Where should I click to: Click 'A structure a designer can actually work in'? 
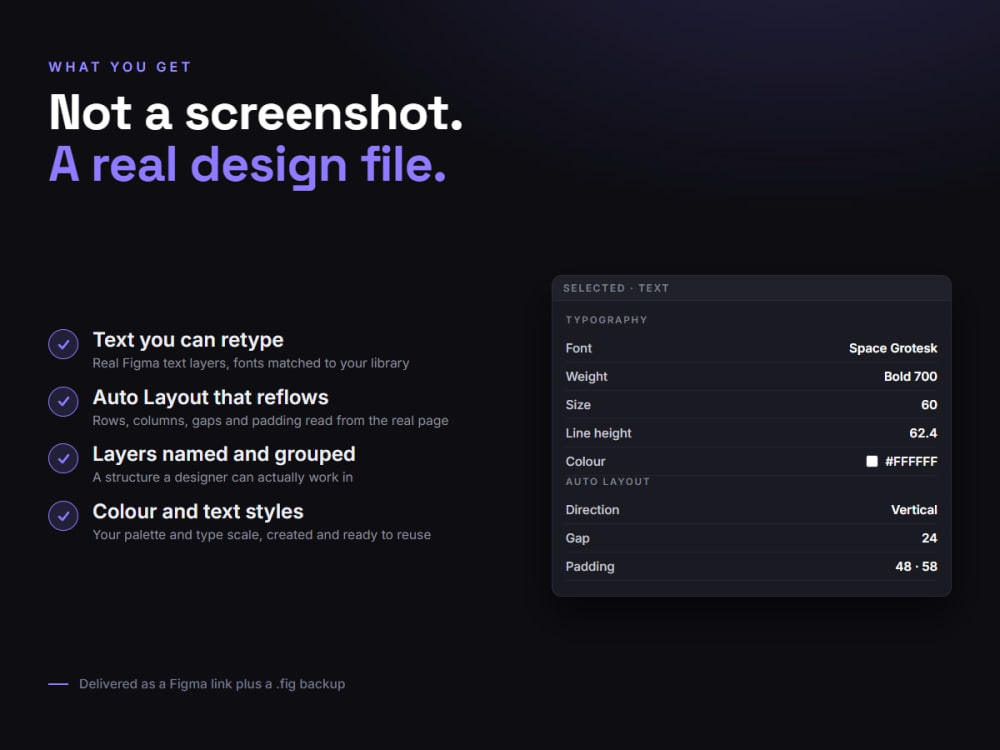pyautogui.click(x=223, y=478)
